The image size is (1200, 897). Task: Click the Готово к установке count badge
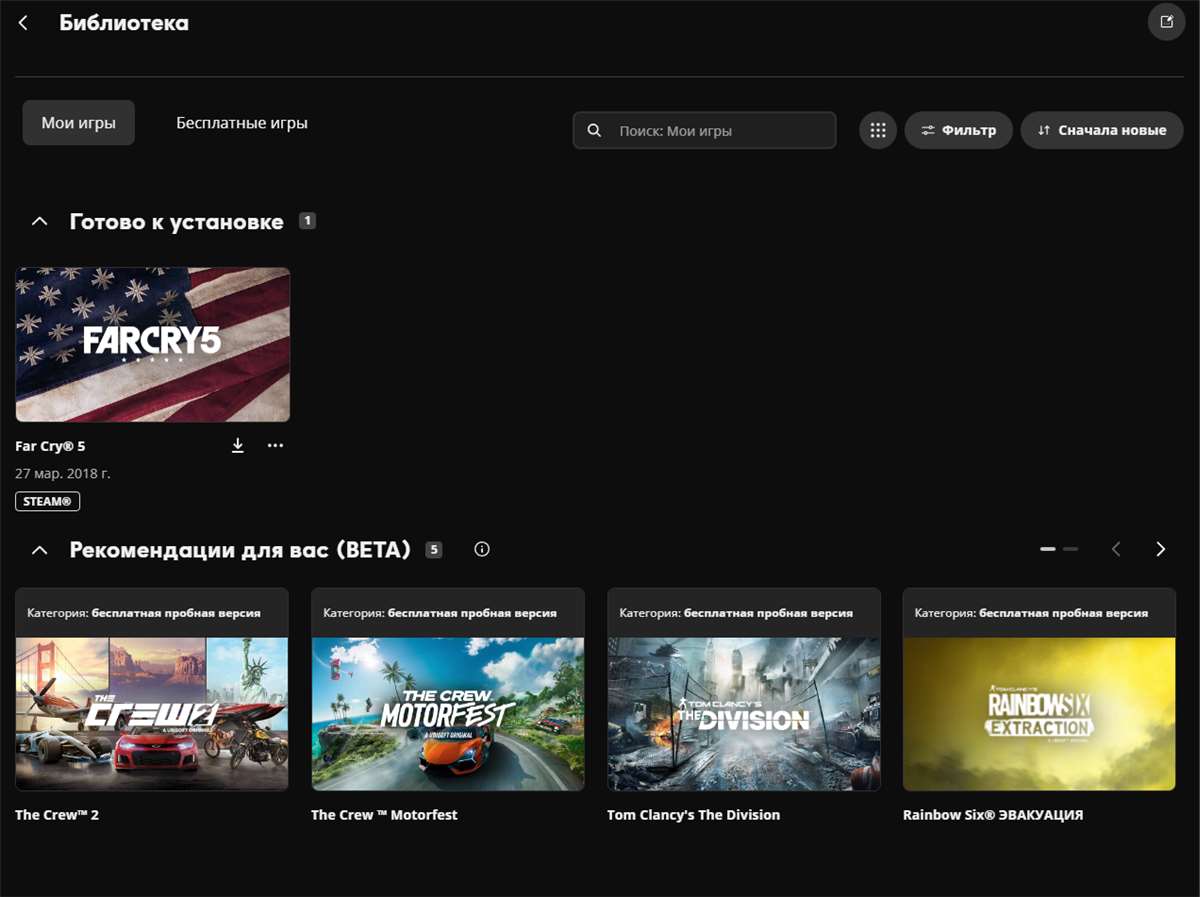(307, 221)
